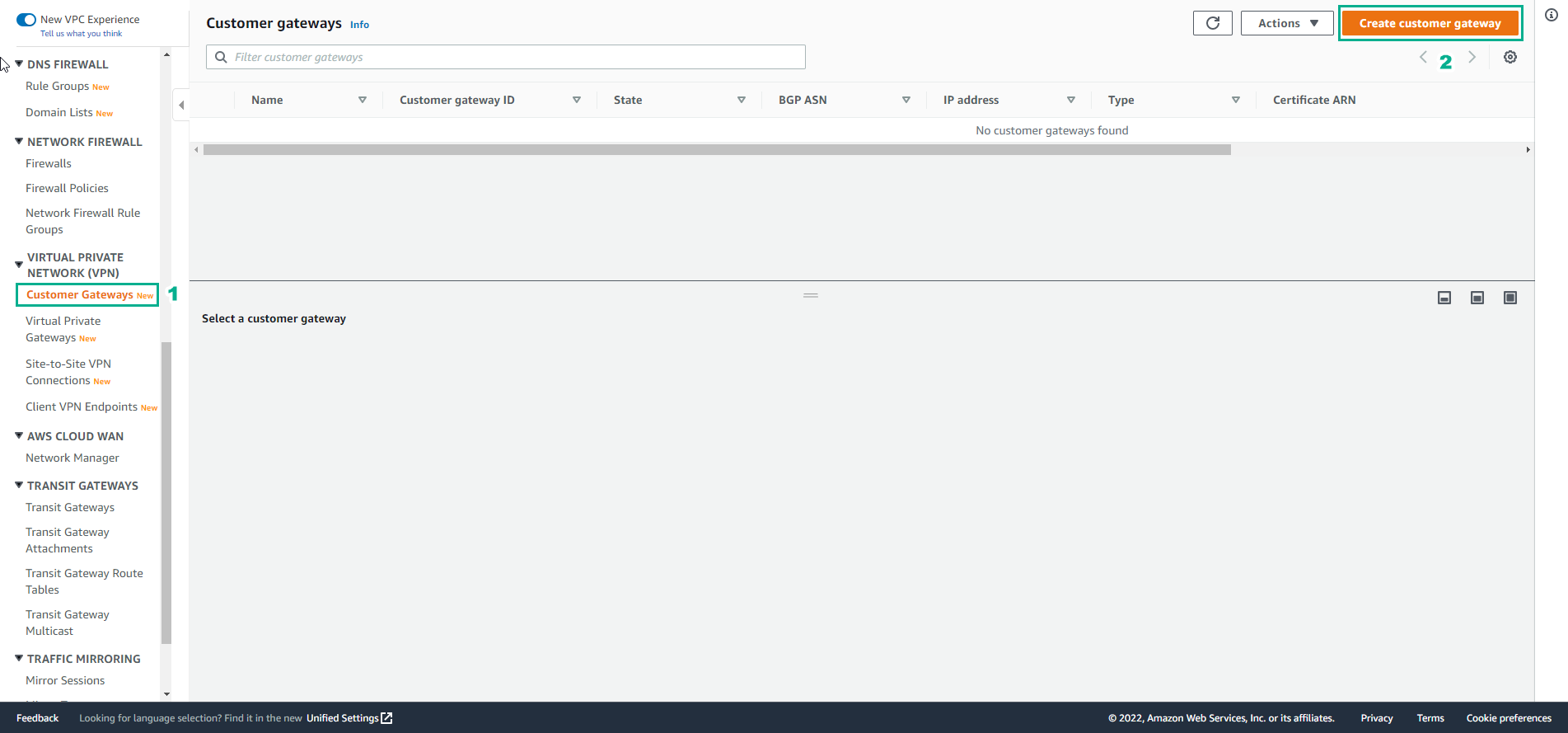Collapse TRANSIT GATEWAYS section

(19, 485)
